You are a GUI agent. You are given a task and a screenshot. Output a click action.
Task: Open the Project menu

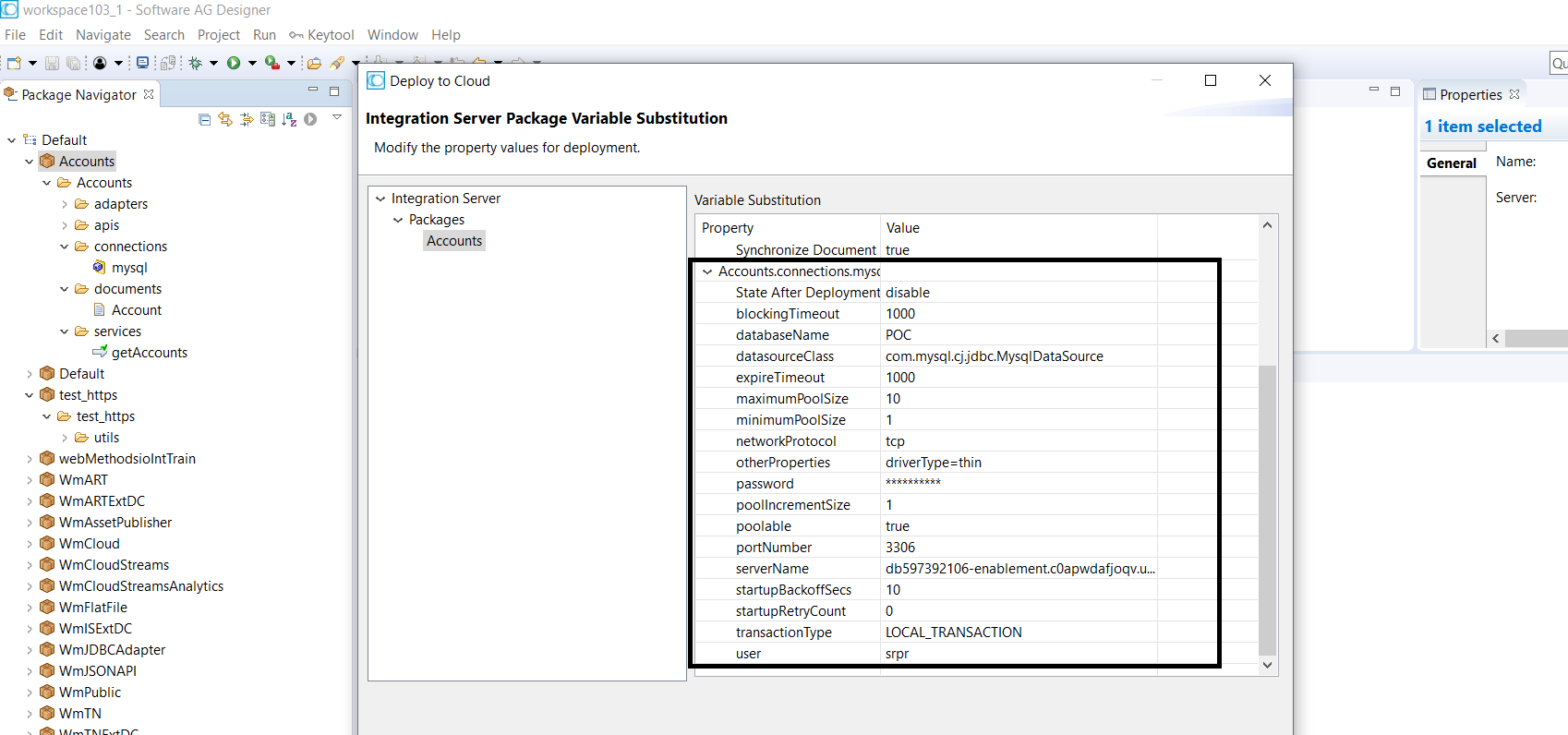coord(219,35)
